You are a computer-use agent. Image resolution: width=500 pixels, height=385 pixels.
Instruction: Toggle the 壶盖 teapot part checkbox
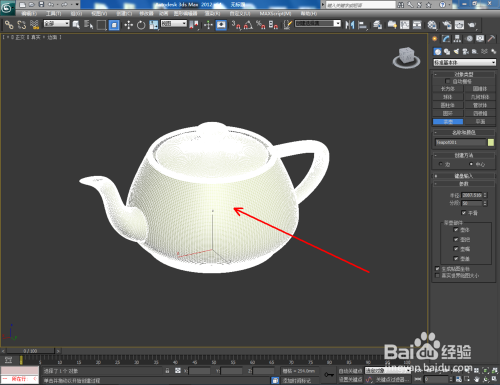pos(456,258)
